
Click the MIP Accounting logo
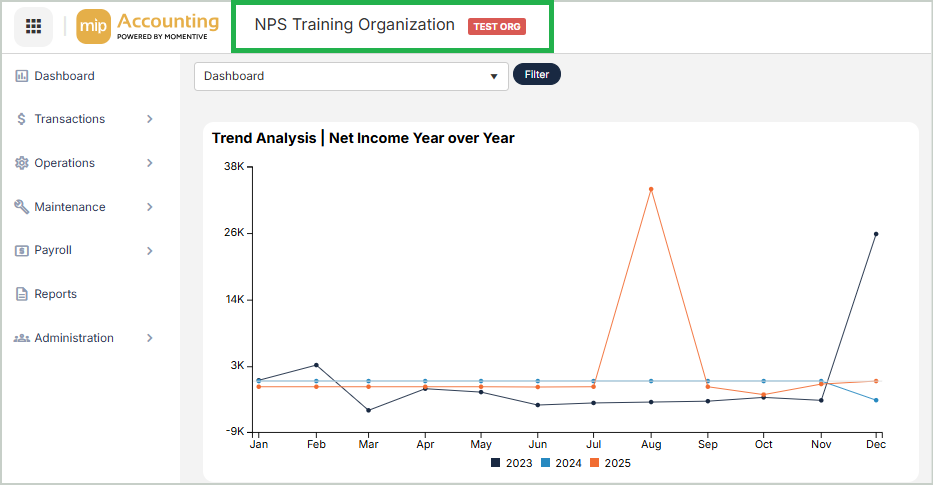pos(148,26)
